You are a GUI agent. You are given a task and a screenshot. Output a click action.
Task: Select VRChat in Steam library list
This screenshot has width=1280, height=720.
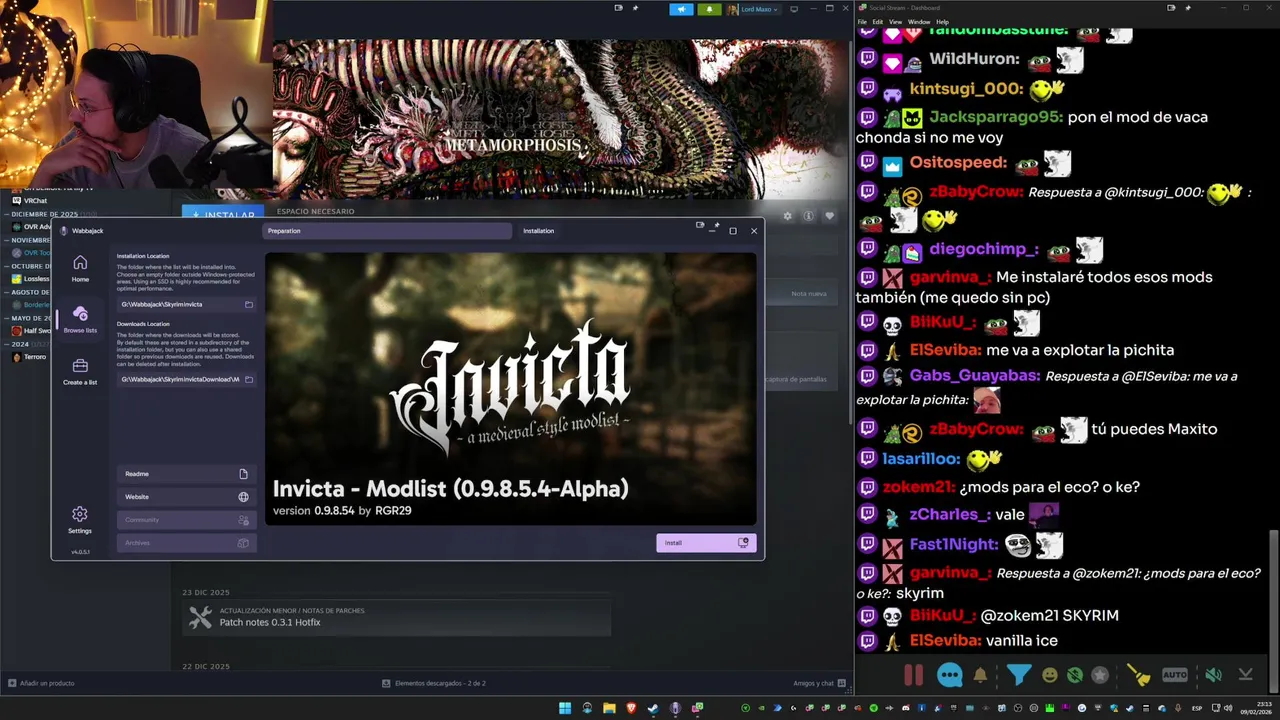click(x=35, y=200)
